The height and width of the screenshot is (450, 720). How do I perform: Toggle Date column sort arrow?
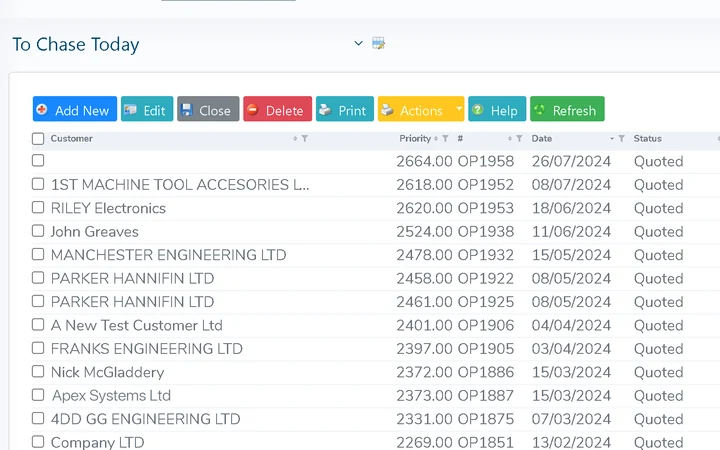(x=612, y=138)
